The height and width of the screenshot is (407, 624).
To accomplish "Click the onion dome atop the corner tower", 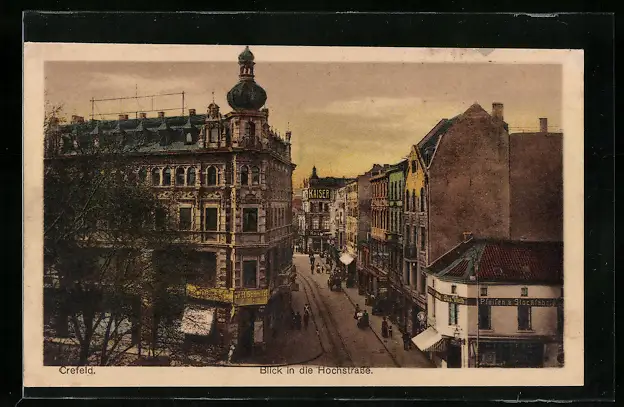I will click(x=246, y=93).
